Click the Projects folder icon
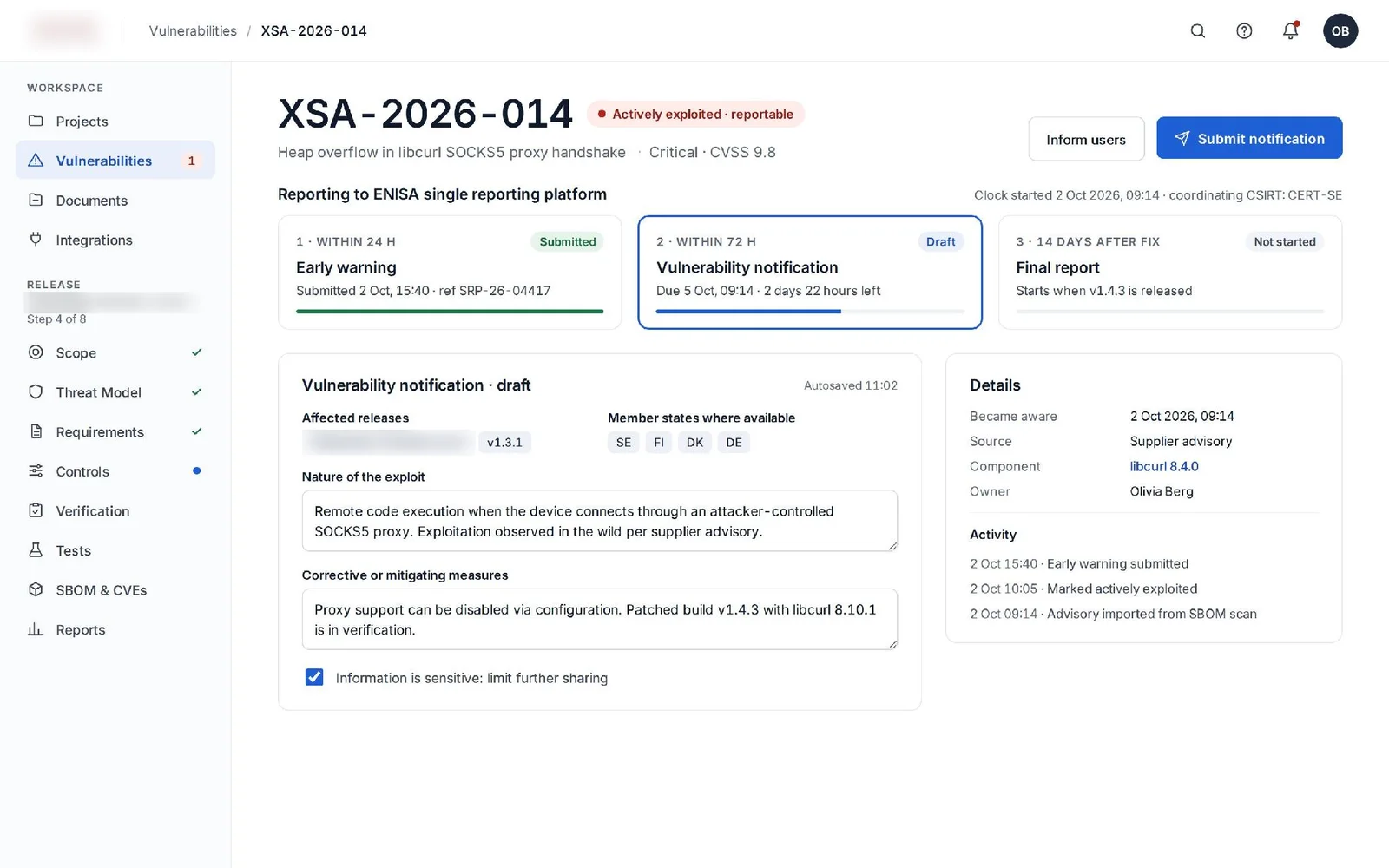This screenshot has width=1389, height=868. (x=36, y=121)
